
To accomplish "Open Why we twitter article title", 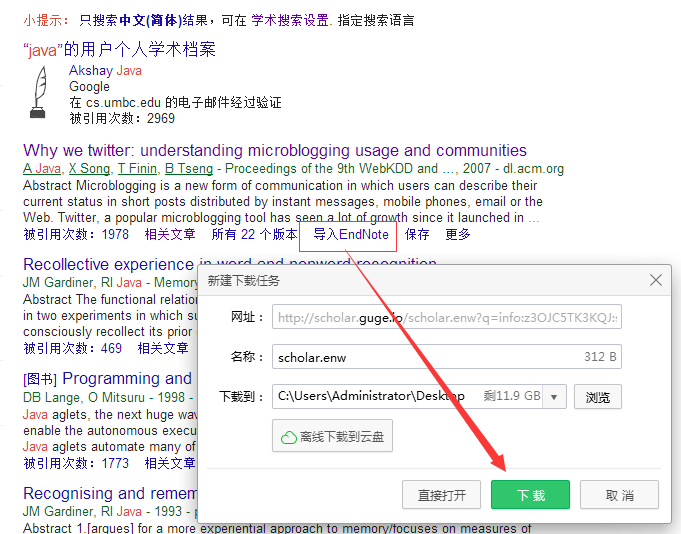I will [x=275, y=150].
